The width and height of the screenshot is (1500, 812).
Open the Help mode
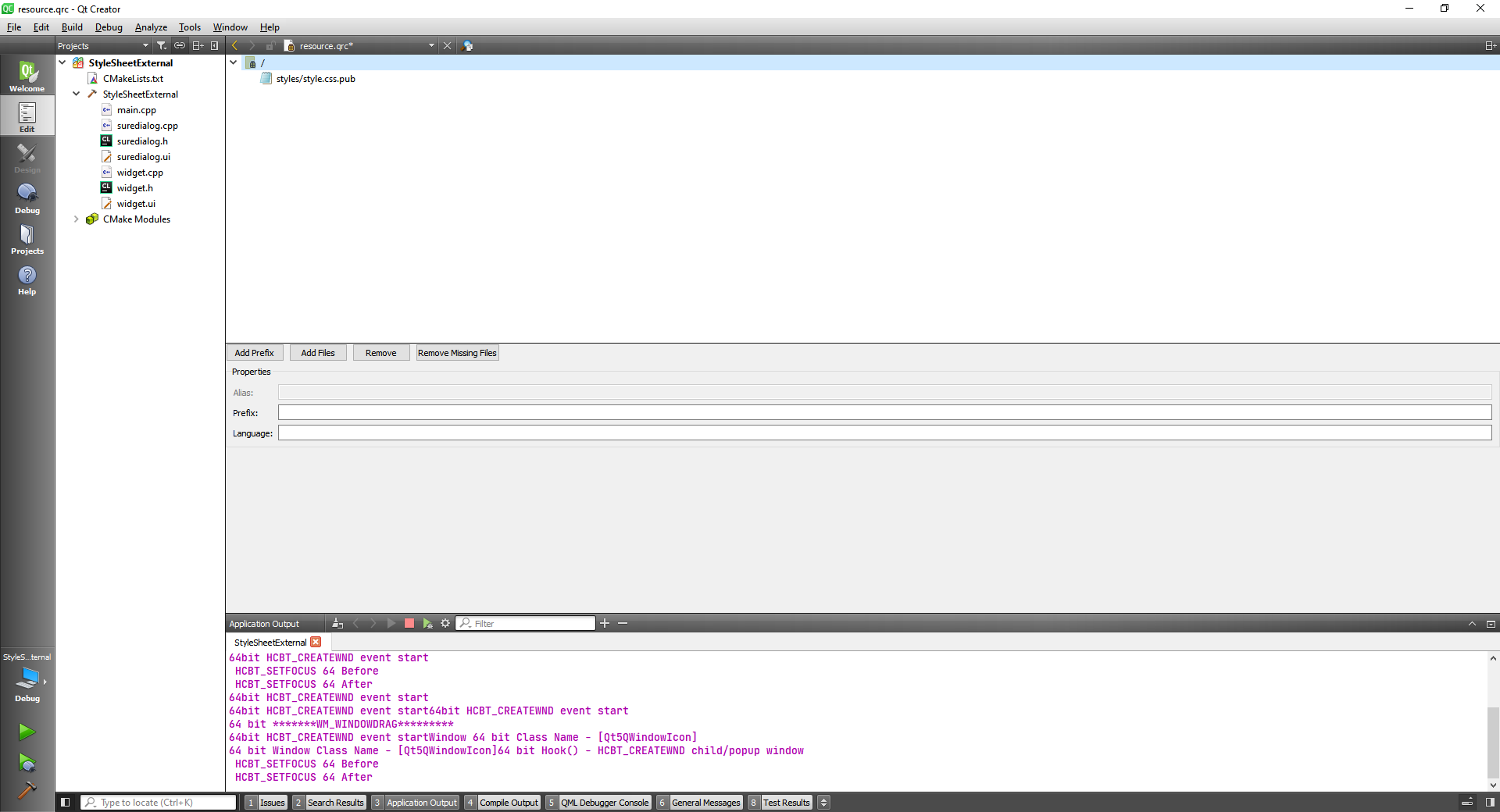[x=27, y=279]
